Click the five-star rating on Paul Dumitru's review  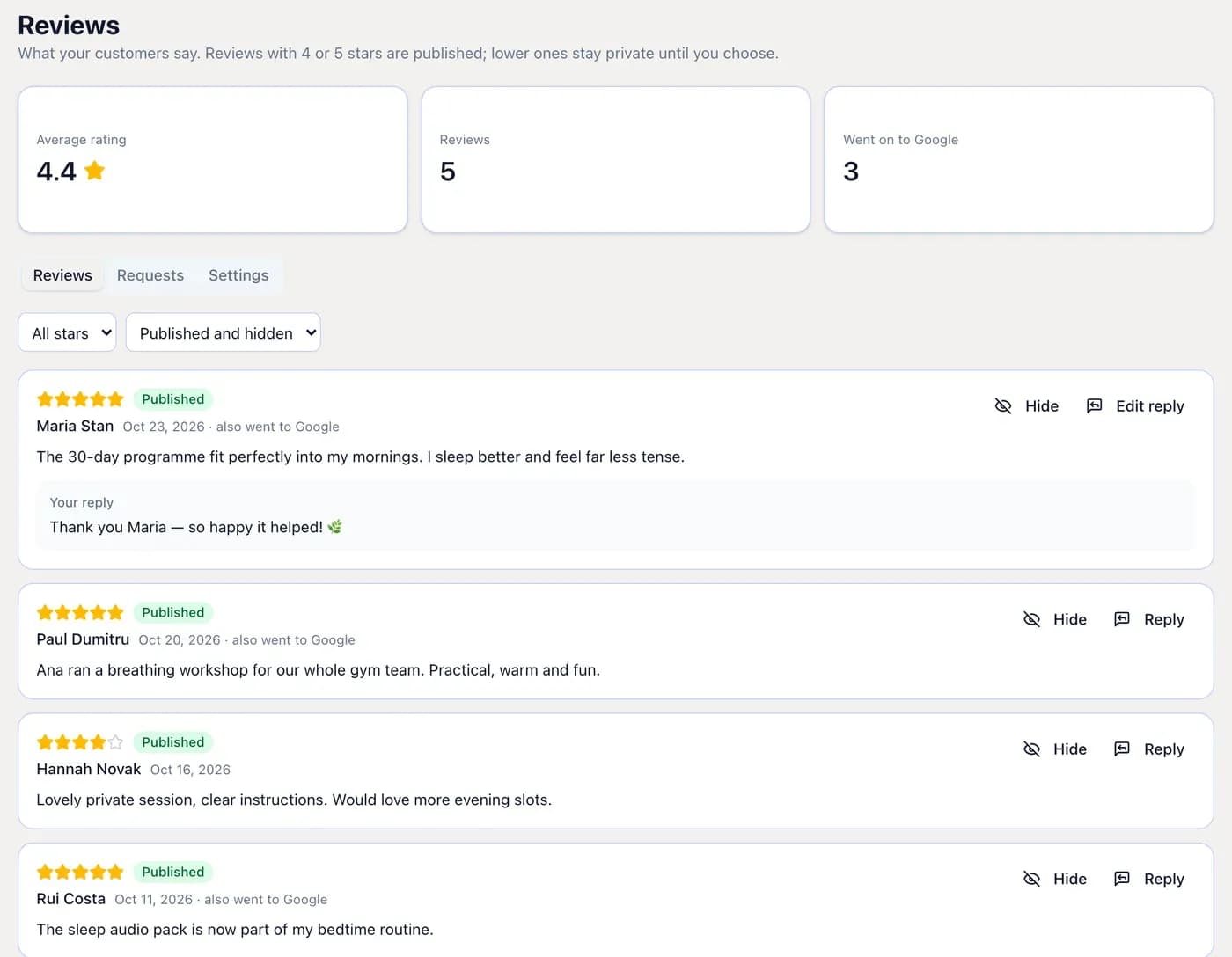(80, 612)
